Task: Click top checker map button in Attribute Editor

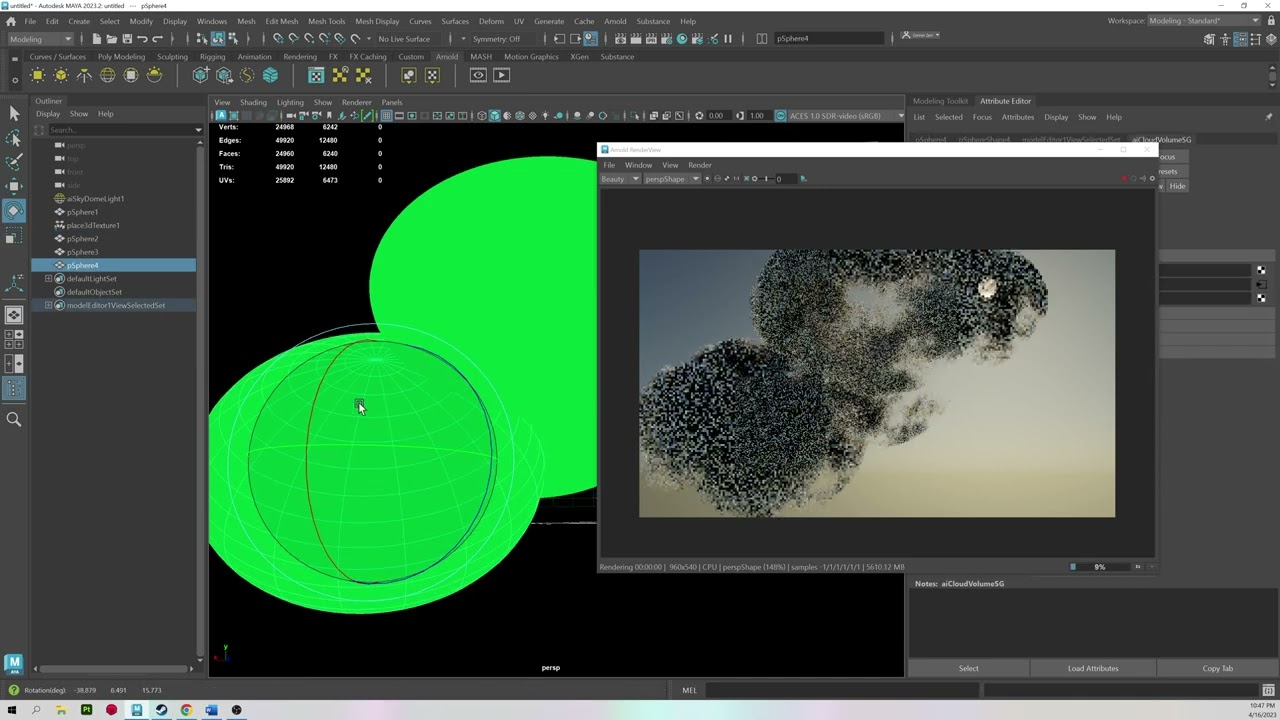Action: click(1261, 271)
